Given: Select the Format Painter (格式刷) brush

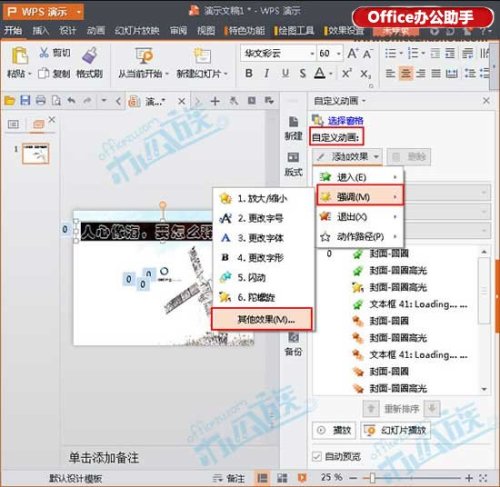Looking at the screenshot, I should coord(89,55).
